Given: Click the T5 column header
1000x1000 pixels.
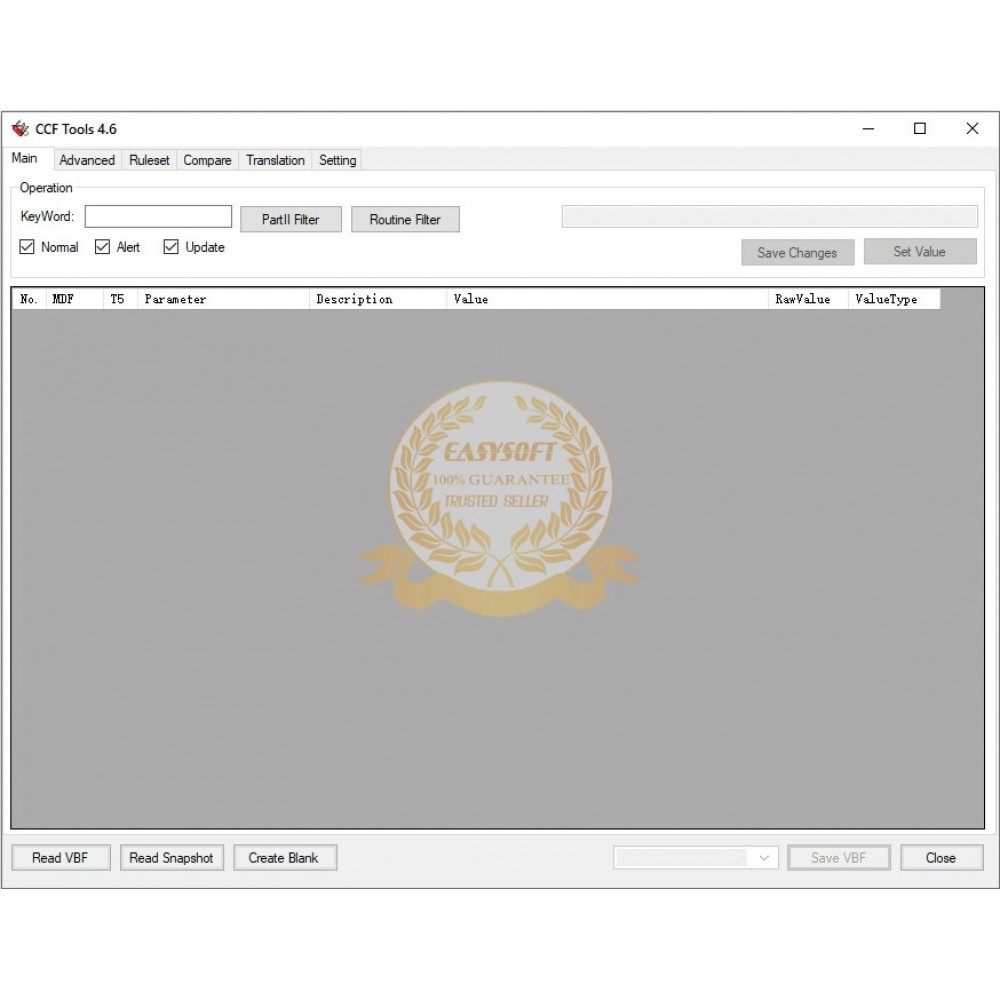Looking at the screenshot, I should [120, 299].
